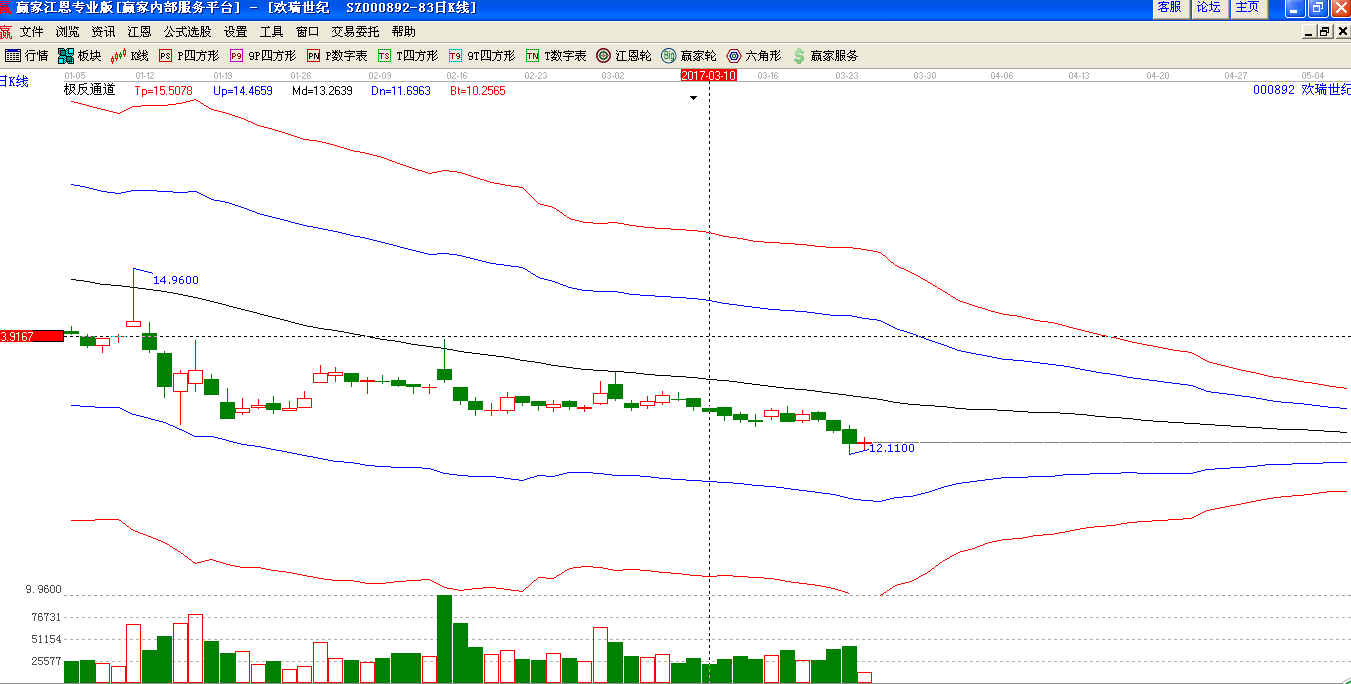Image resolution: width=1351 pixels, height=684 pixels.
Task: Click the 01-12 date on time axis
Action: point(145,75)
